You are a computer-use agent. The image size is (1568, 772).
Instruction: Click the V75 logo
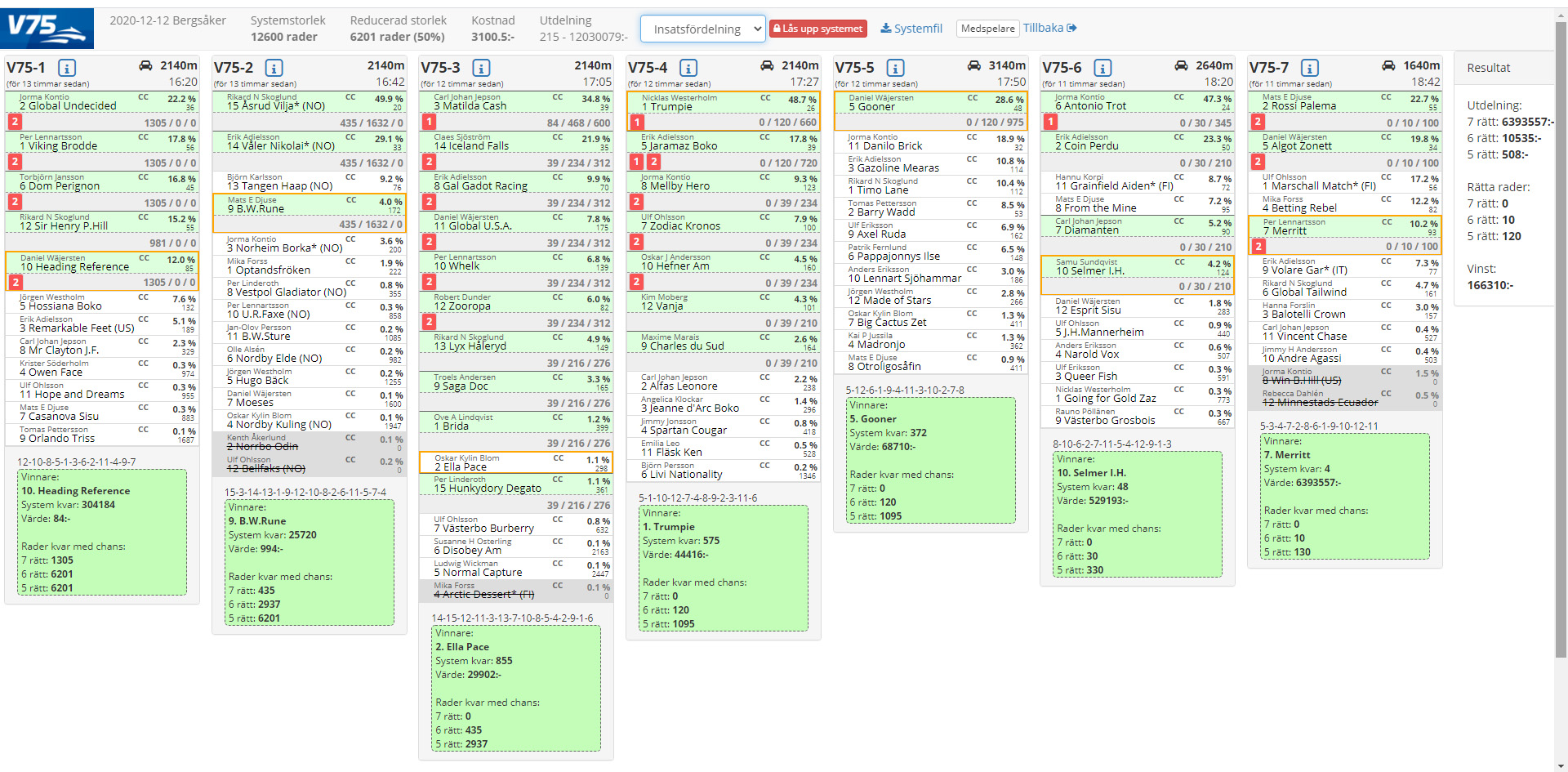(x=47, y=29)
